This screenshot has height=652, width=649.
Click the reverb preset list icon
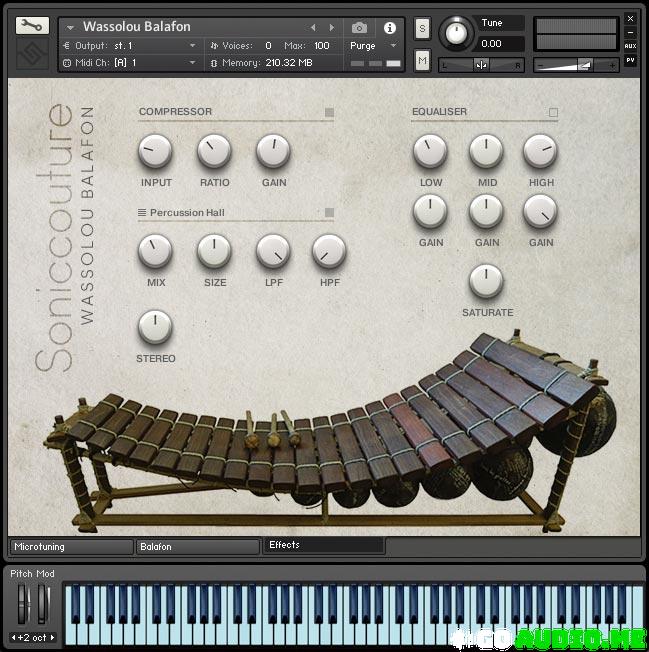tap(142, 212)
